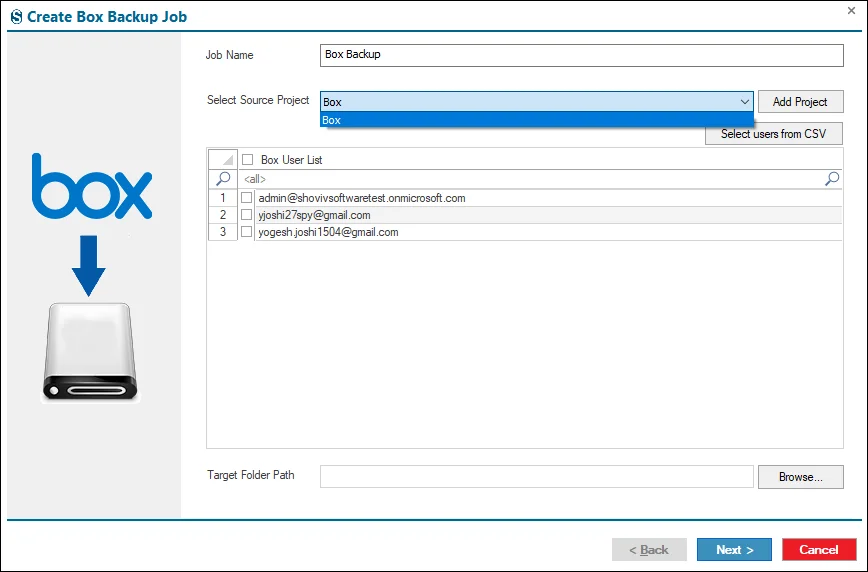
Task: Go to Next step
Action: pos(734,550)
